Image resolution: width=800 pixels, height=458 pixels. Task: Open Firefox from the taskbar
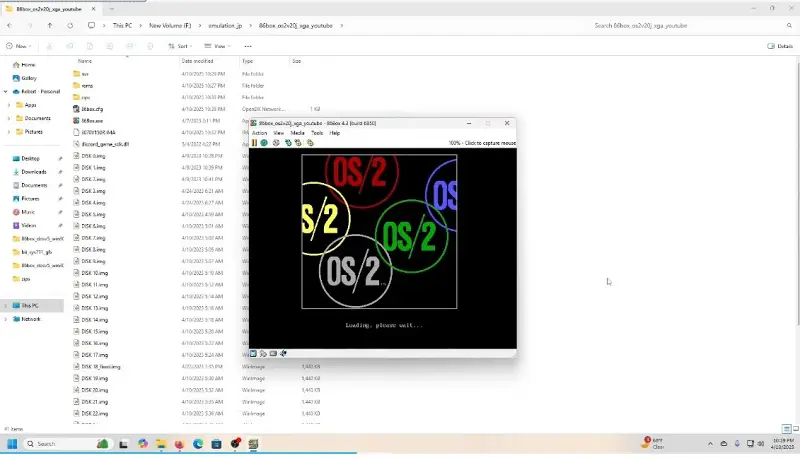tap(179, 444)
